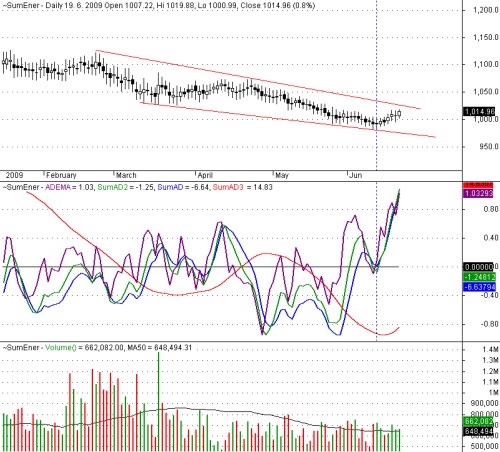Select the SumAD = -6.64 indicator label
This screenshot has width=500, height=452.
(183, 187)
